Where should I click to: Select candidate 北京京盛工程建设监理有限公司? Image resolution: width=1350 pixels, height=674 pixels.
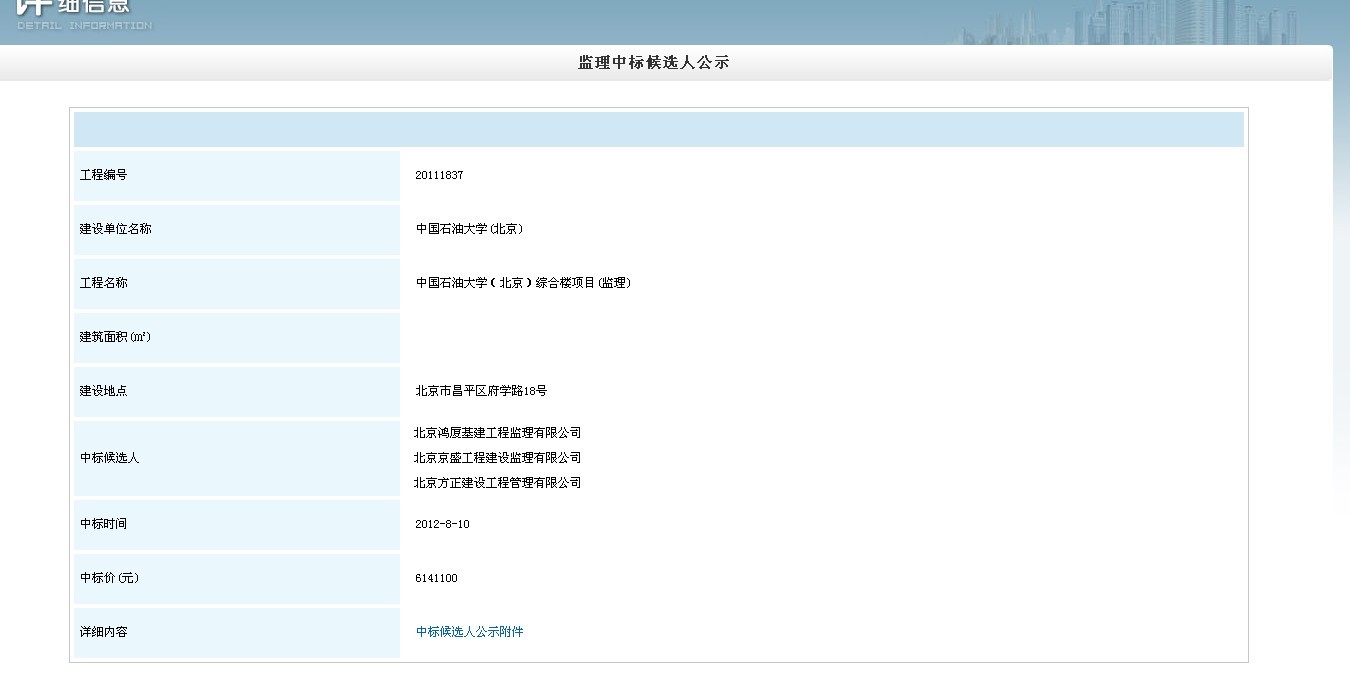(497, 458)
